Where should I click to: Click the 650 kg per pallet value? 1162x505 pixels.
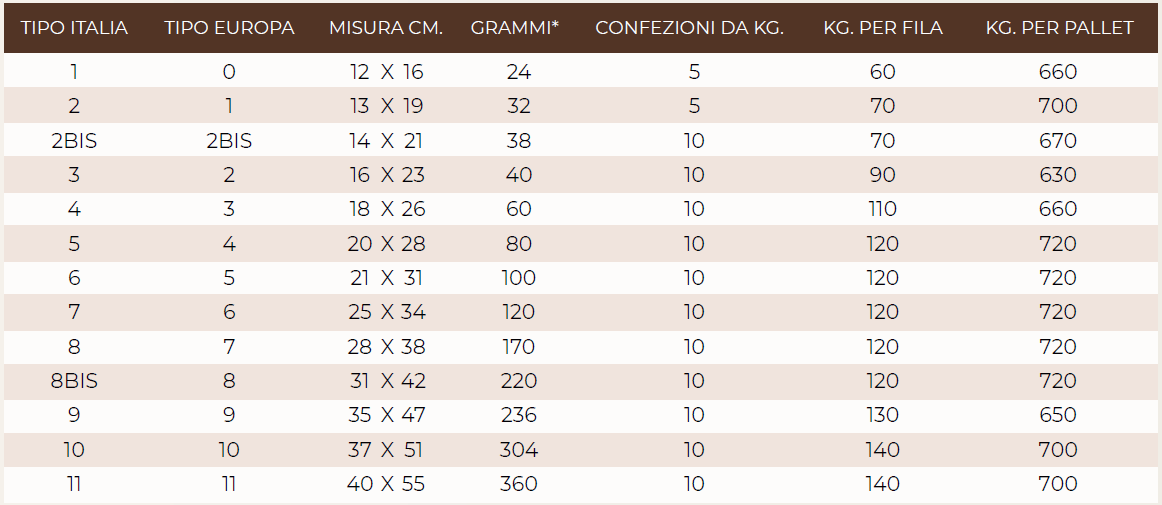pyautogui.click(x=1059, y=415)
